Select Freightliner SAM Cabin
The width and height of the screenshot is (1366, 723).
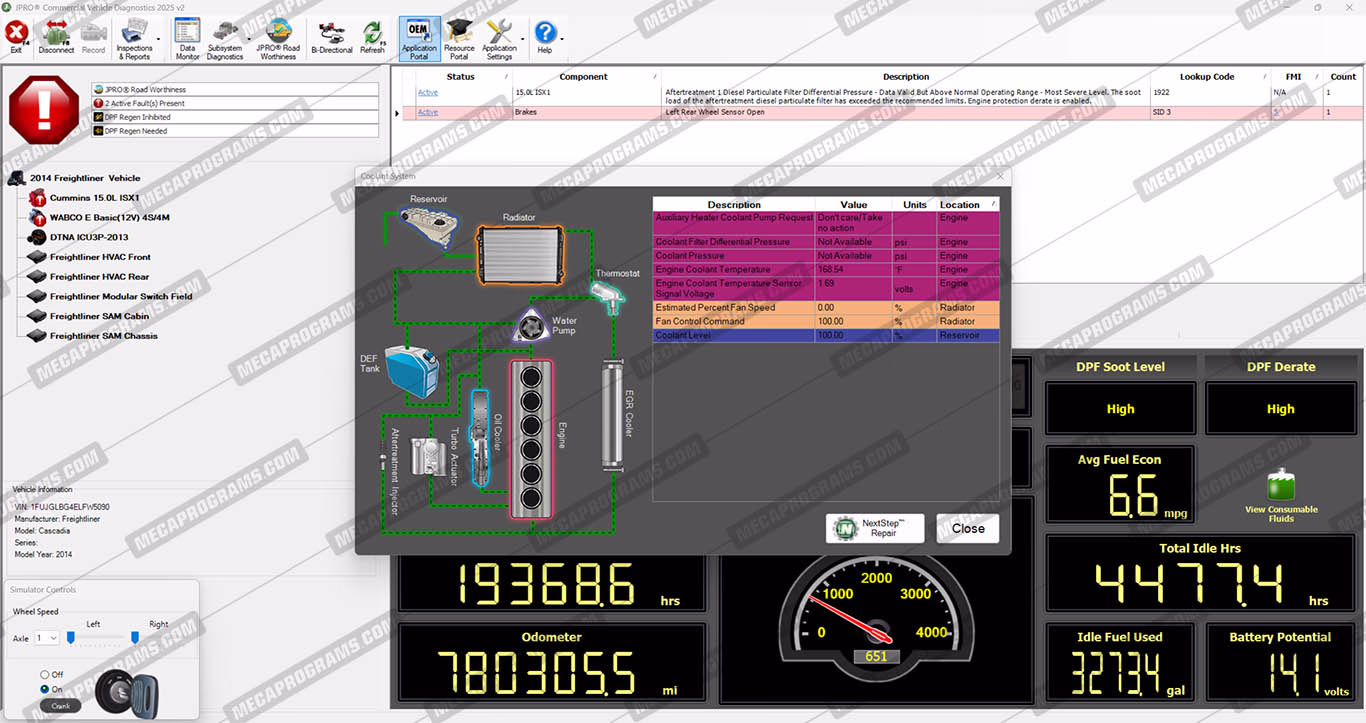pos(99,316)
